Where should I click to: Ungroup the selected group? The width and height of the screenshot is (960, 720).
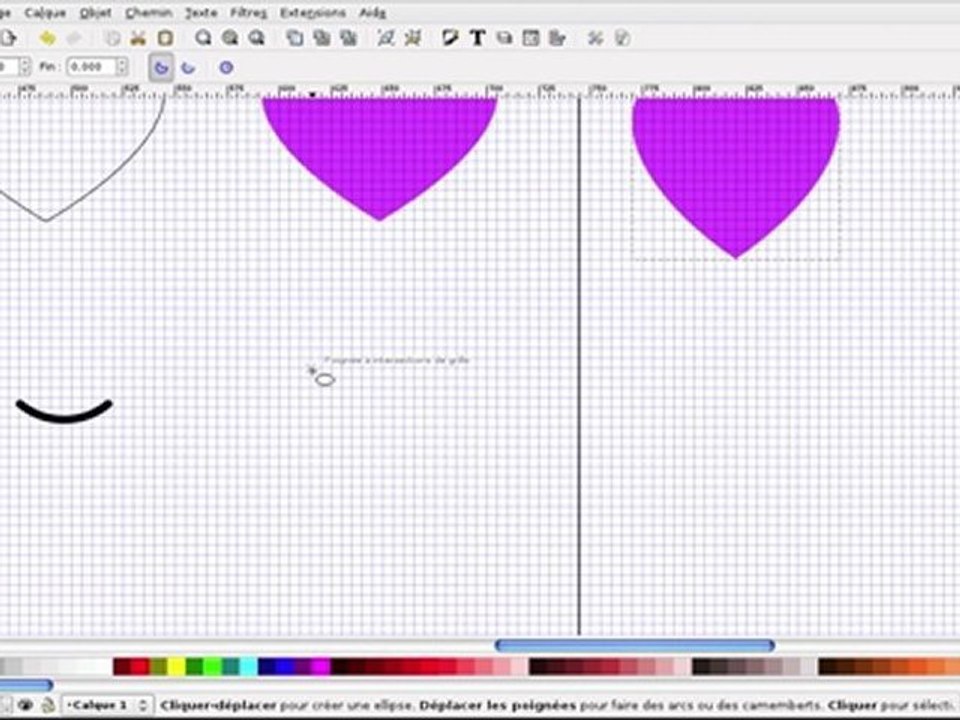click(x=413, y=39)
